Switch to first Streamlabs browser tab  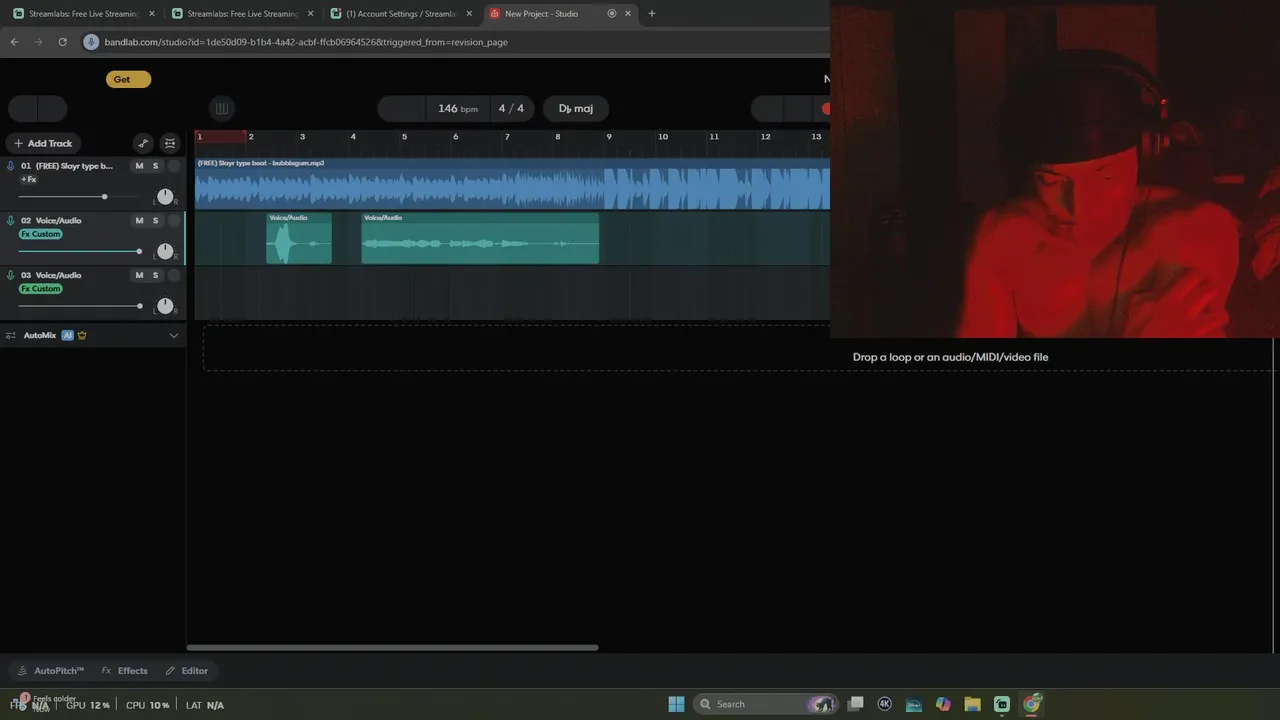(x=83, y=14)
